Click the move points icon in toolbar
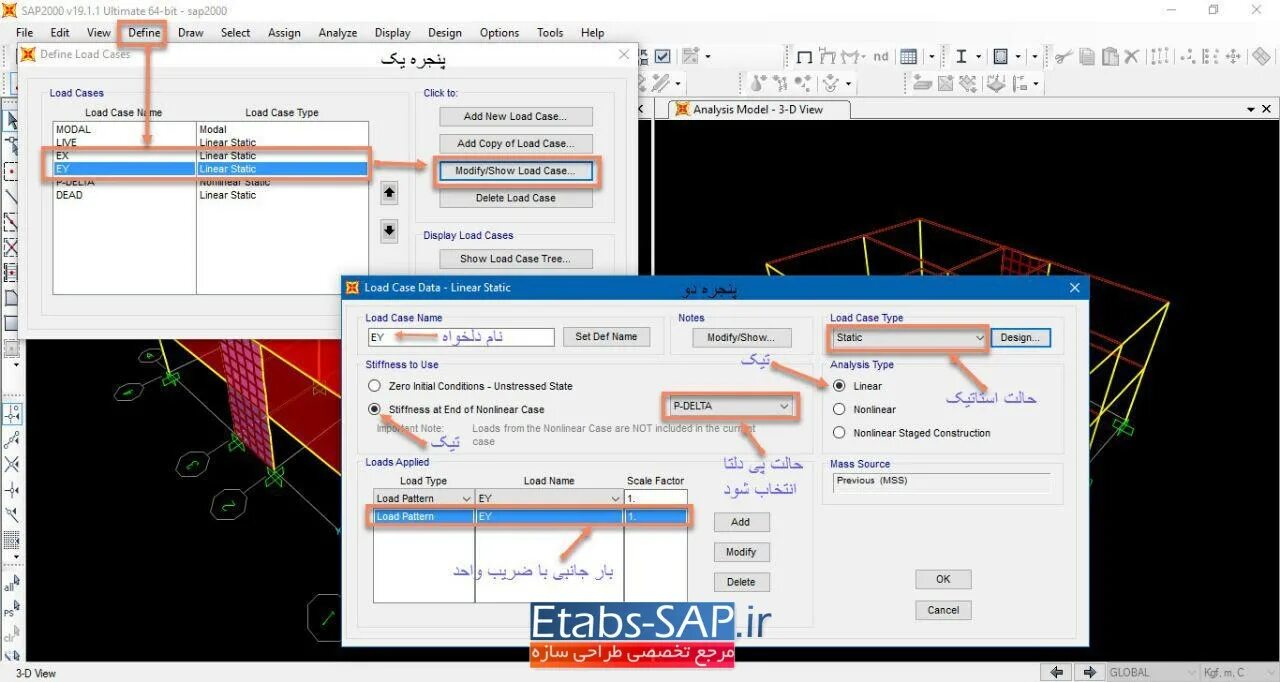Screen dimensions: 1280x682 pos(1233,57)
